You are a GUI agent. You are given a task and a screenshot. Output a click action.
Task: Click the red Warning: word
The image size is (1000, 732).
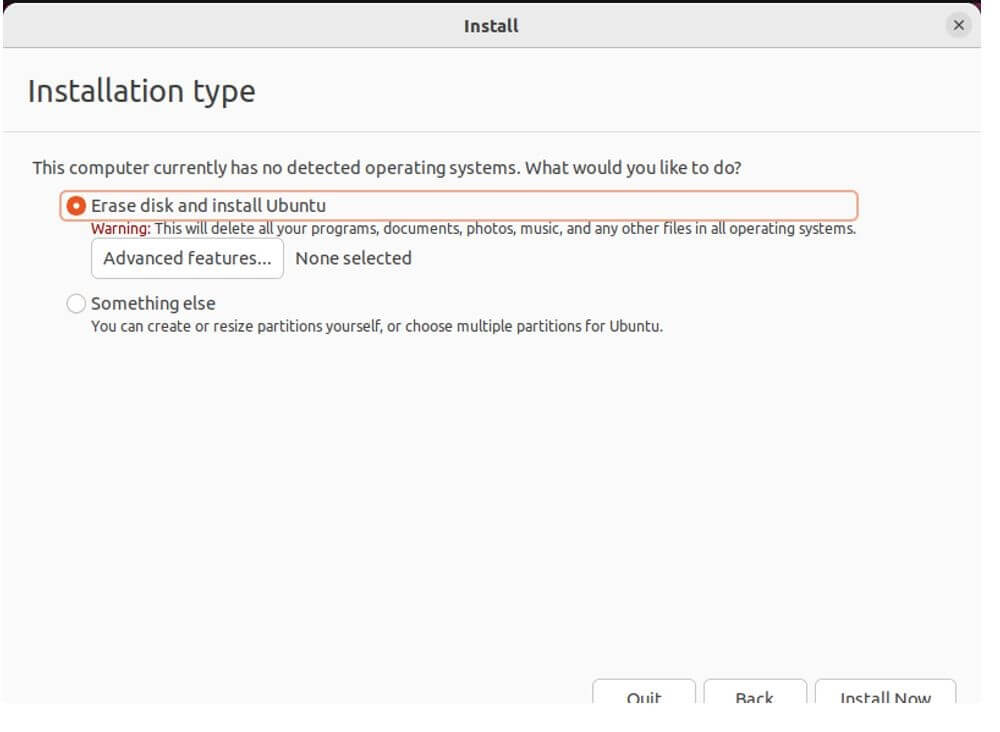coord(121,229)
